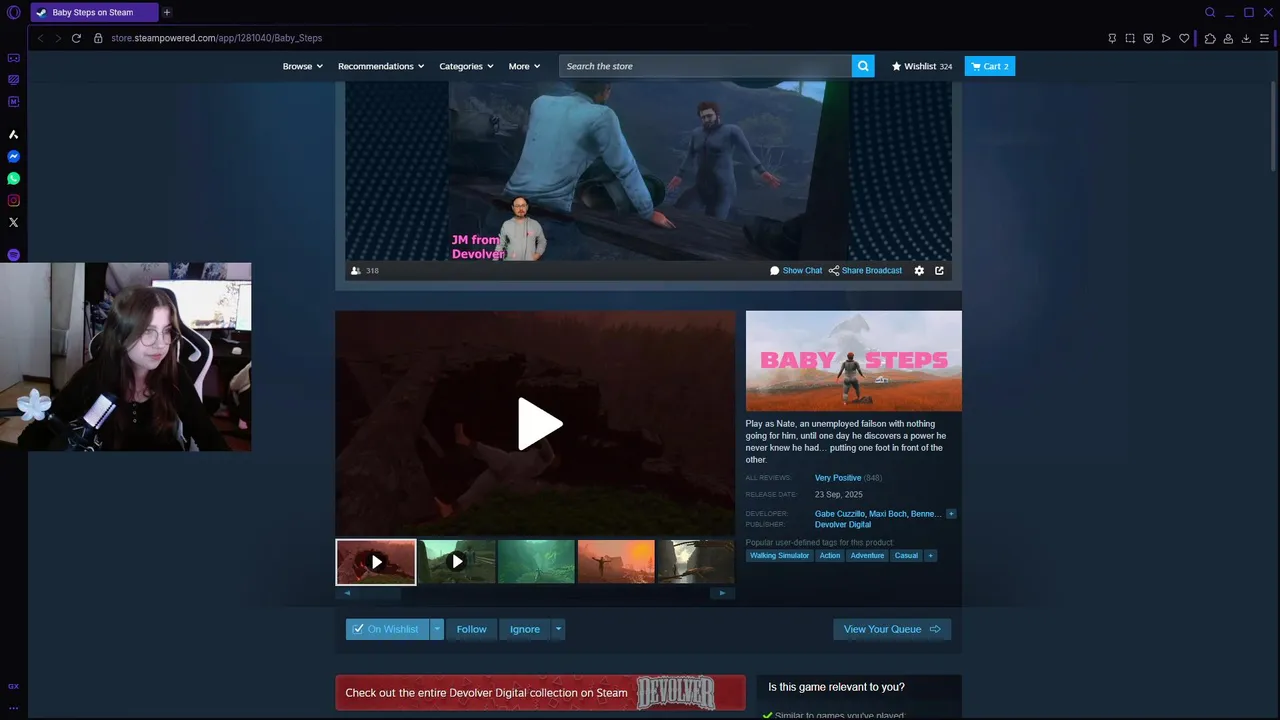Expand the developer list plus button

[x=951, y=514]
